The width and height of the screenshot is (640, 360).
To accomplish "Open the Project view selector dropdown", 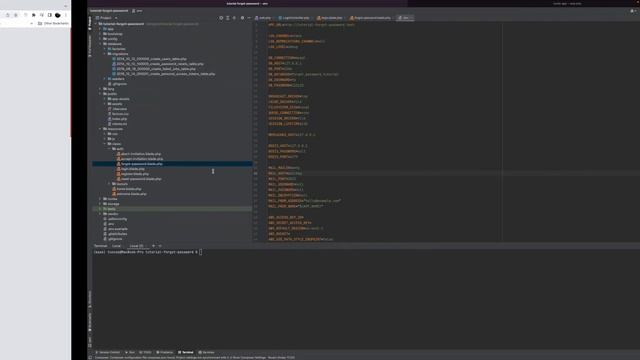I will pyautogui.click(x=107, y=18).
